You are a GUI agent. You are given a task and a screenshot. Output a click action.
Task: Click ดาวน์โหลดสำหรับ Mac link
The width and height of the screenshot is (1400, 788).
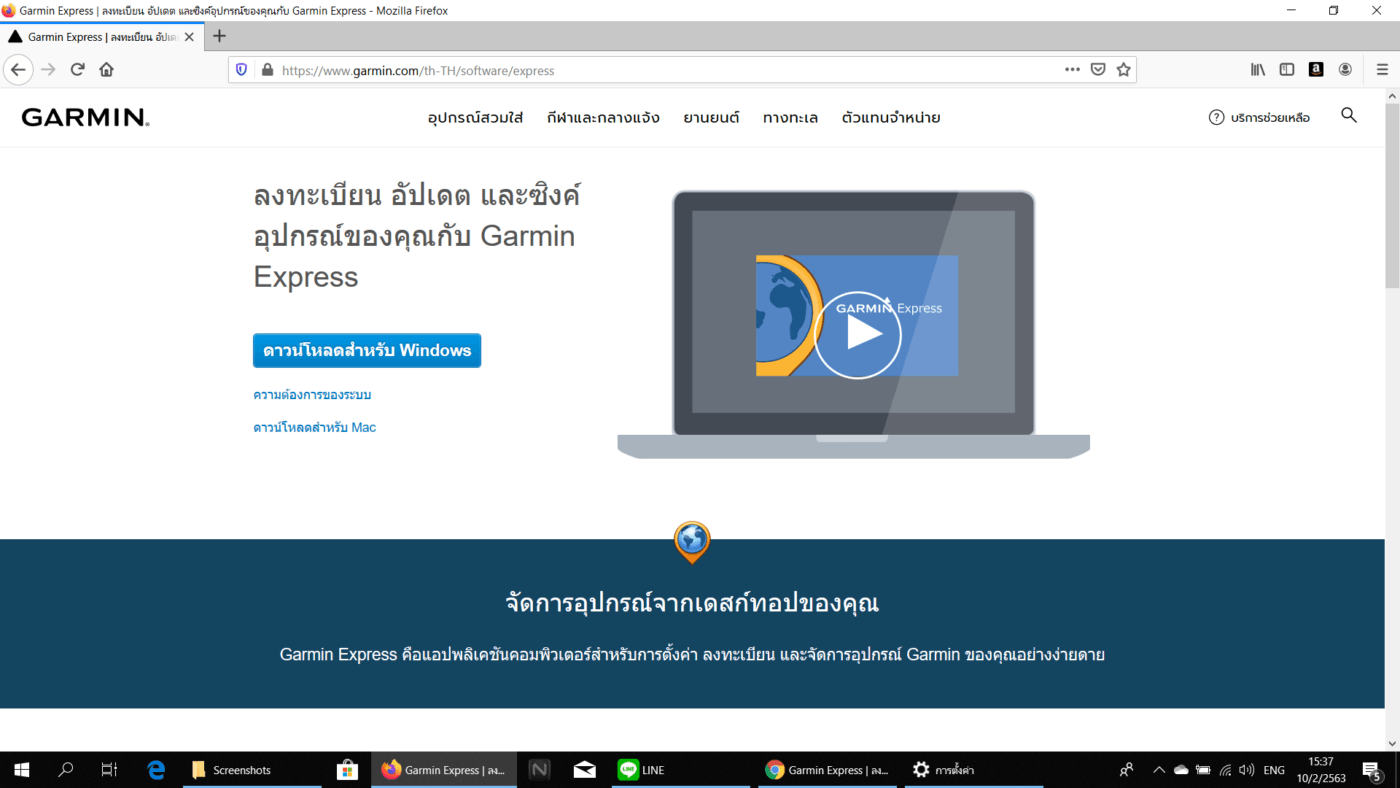coord(315,427)
